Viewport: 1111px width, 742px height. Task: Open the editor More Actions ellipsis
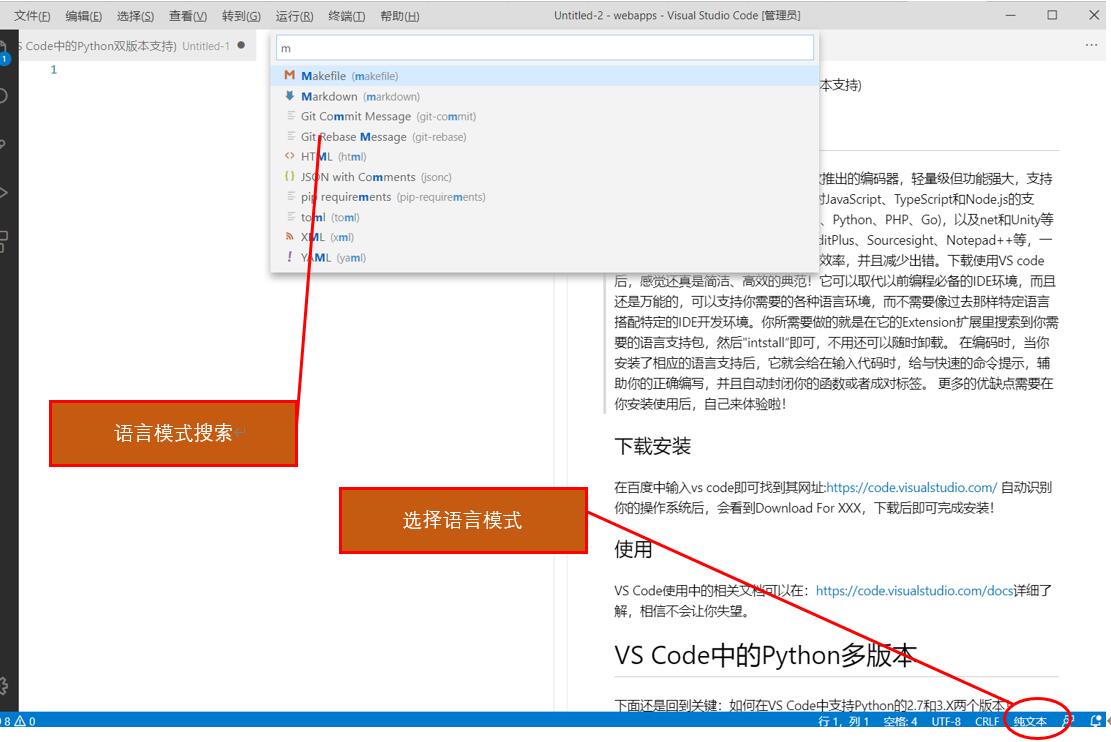[x=1091, y=45]
